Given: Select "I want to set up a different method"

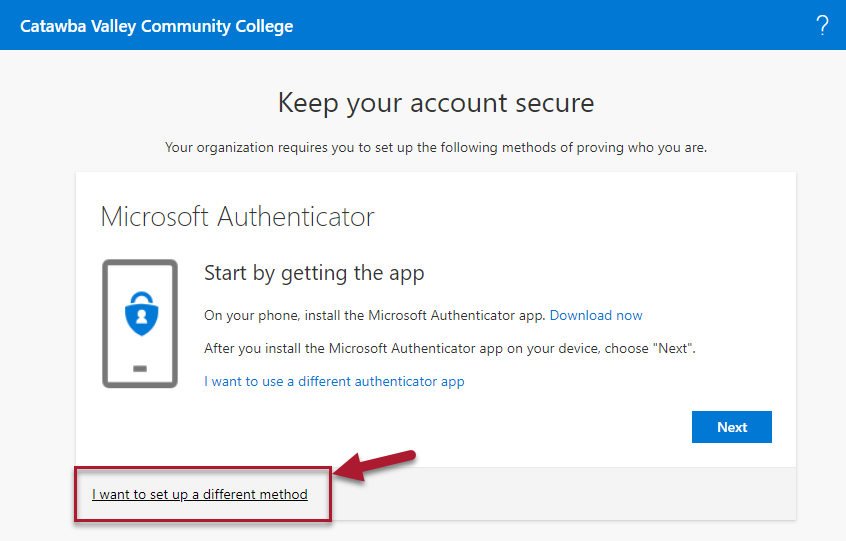Looking at the screenshot, I should [200, 494].
